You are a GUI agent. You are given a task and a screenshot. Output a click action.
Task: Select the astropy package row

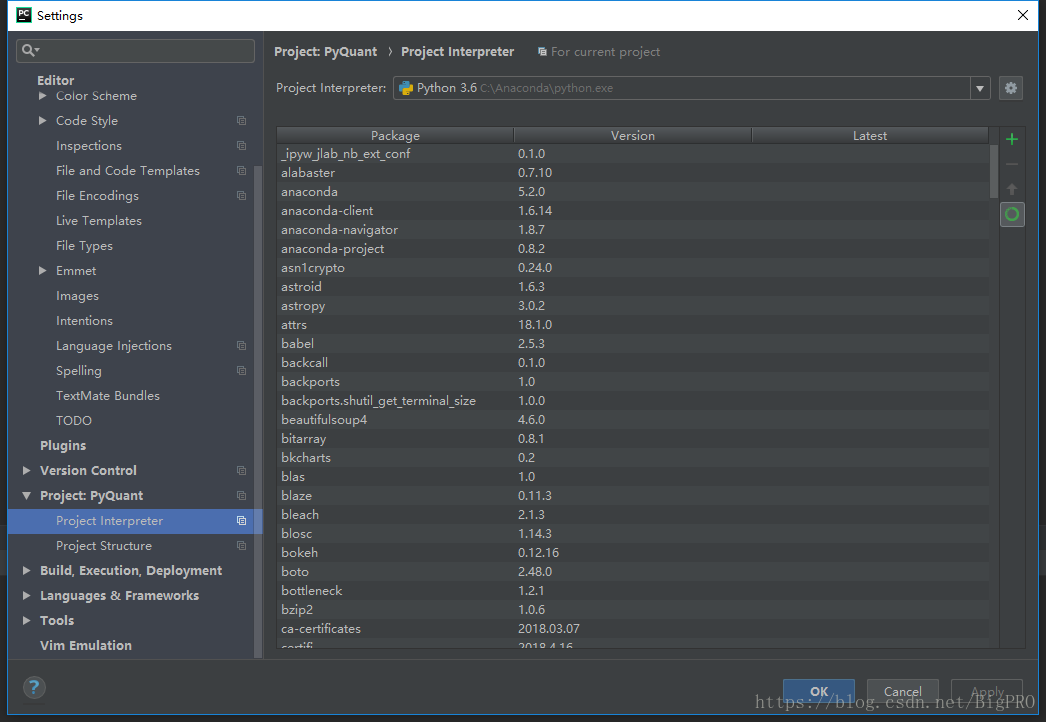tap(632, 306)
